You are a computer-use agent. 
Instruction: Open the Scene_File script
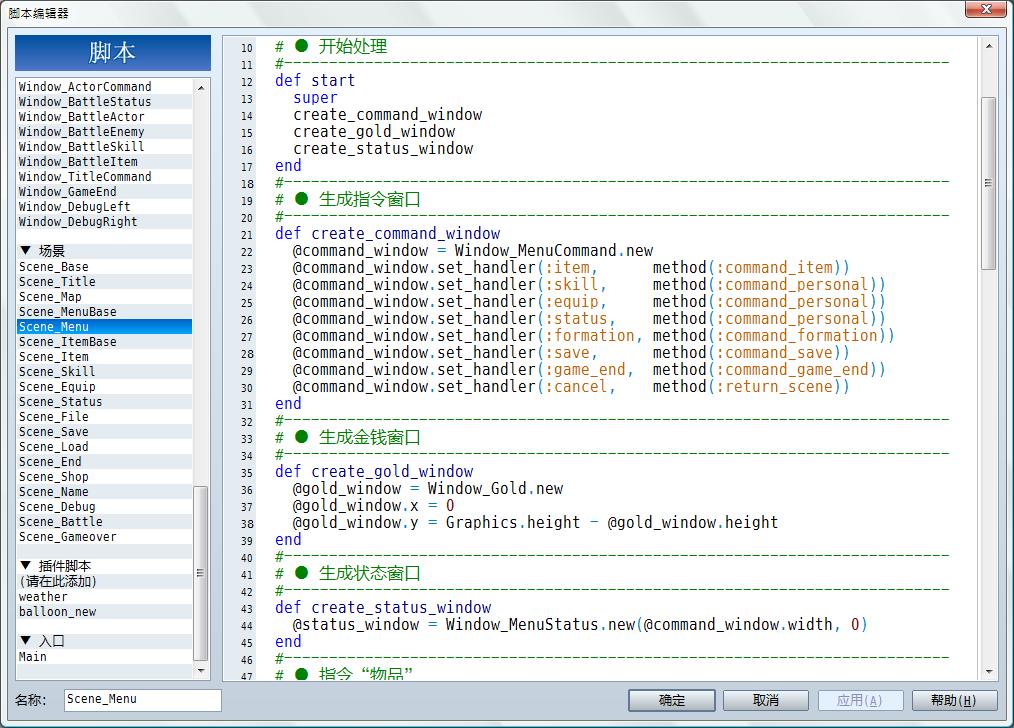click(x=104, y=417)
